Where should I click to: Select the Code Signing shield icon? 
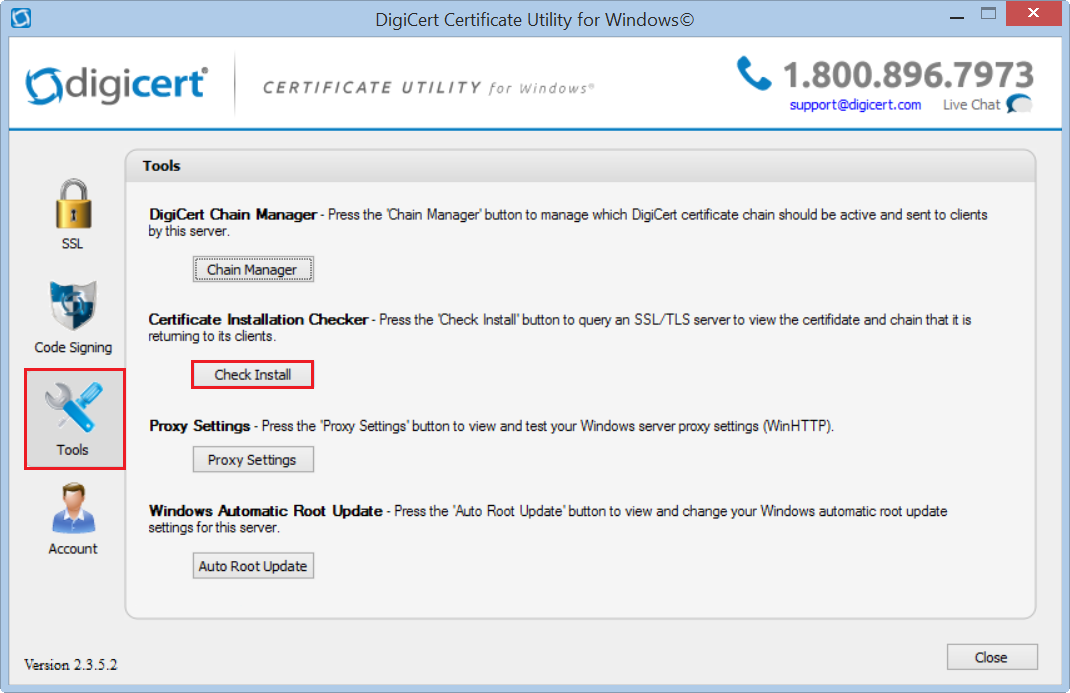tap(73, 308)
